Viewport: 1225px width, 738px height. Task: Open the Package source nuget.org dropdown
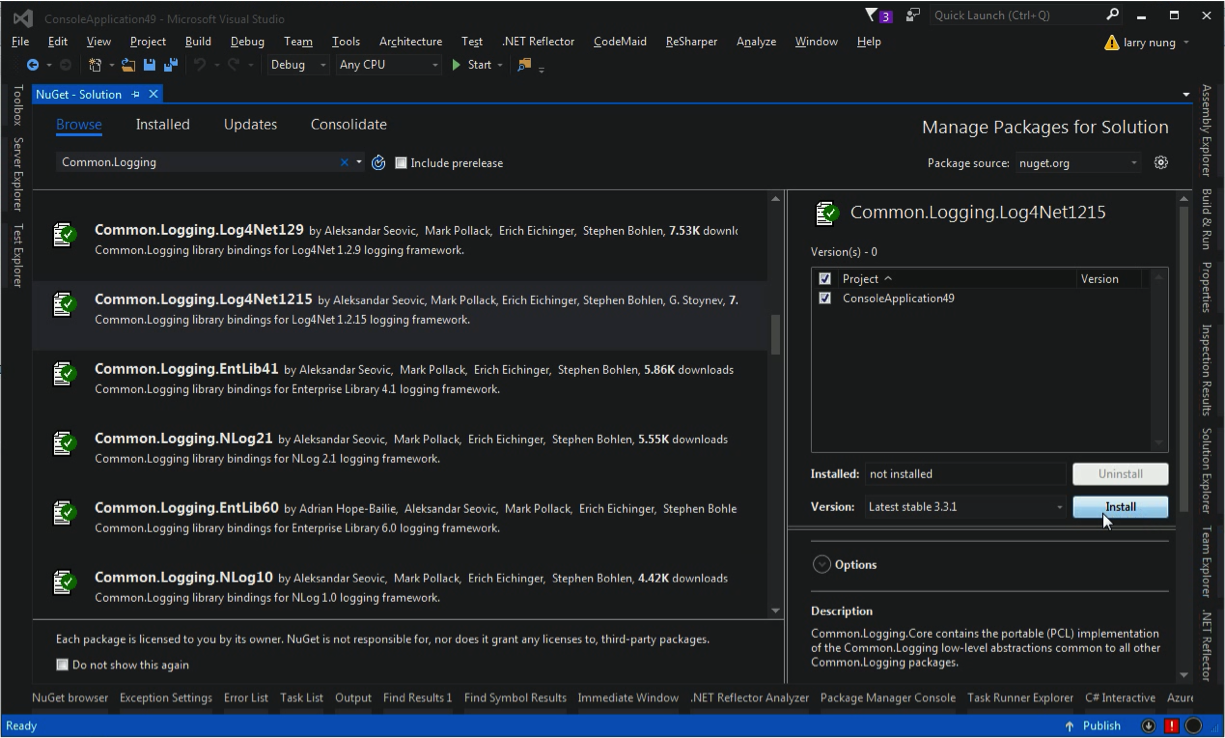tap(1078, 163)
